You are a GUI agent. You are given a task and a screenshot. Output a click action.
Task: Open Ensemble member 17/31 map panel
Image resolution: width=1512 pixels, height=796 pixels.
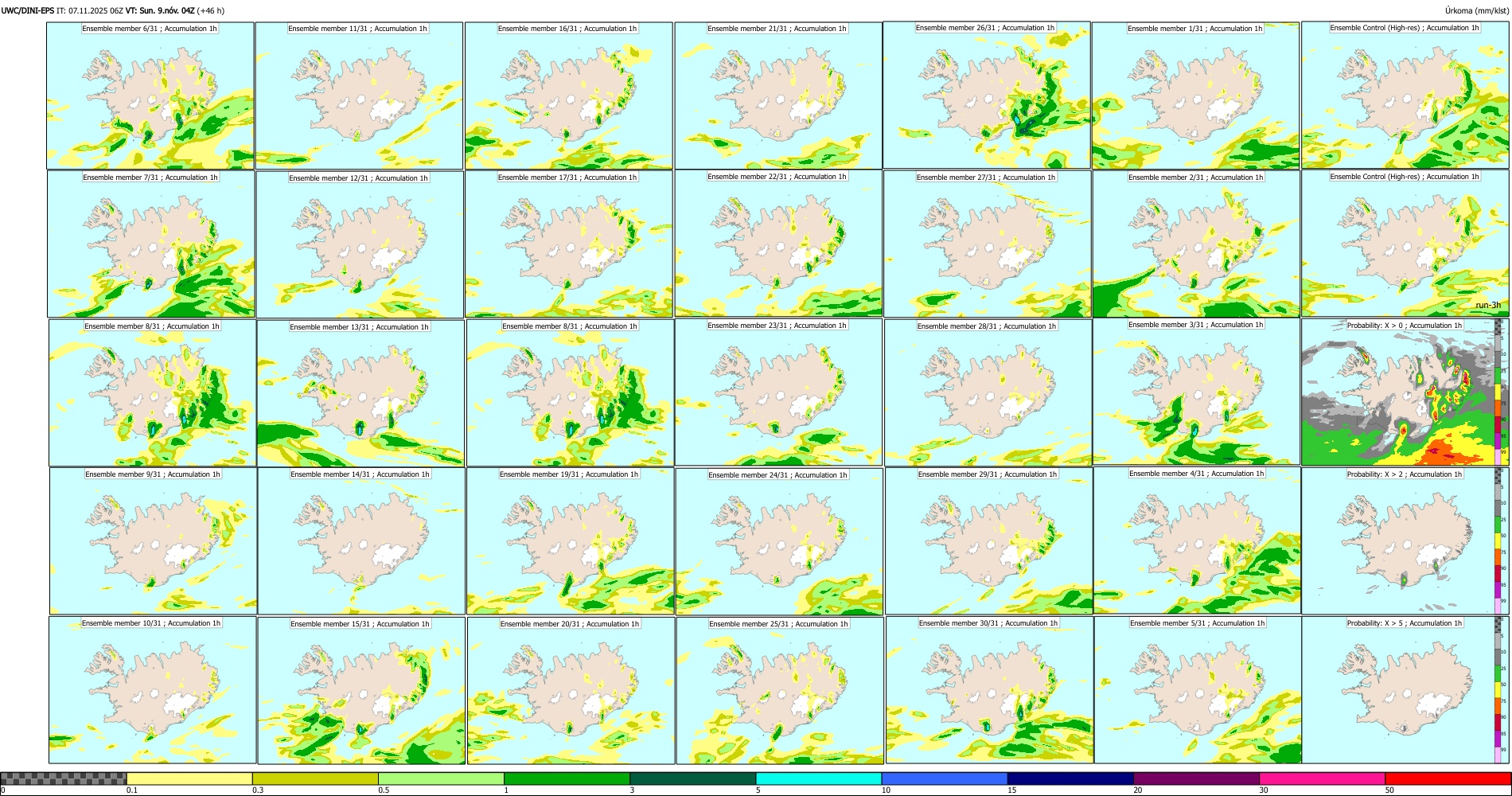(569, 244)
